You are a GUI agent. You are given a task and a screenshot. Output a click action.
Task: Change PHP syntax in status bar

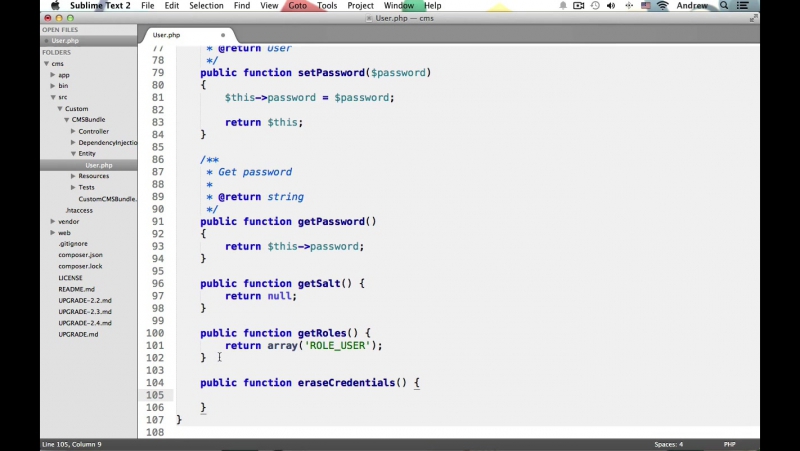[x=730, y=444]
